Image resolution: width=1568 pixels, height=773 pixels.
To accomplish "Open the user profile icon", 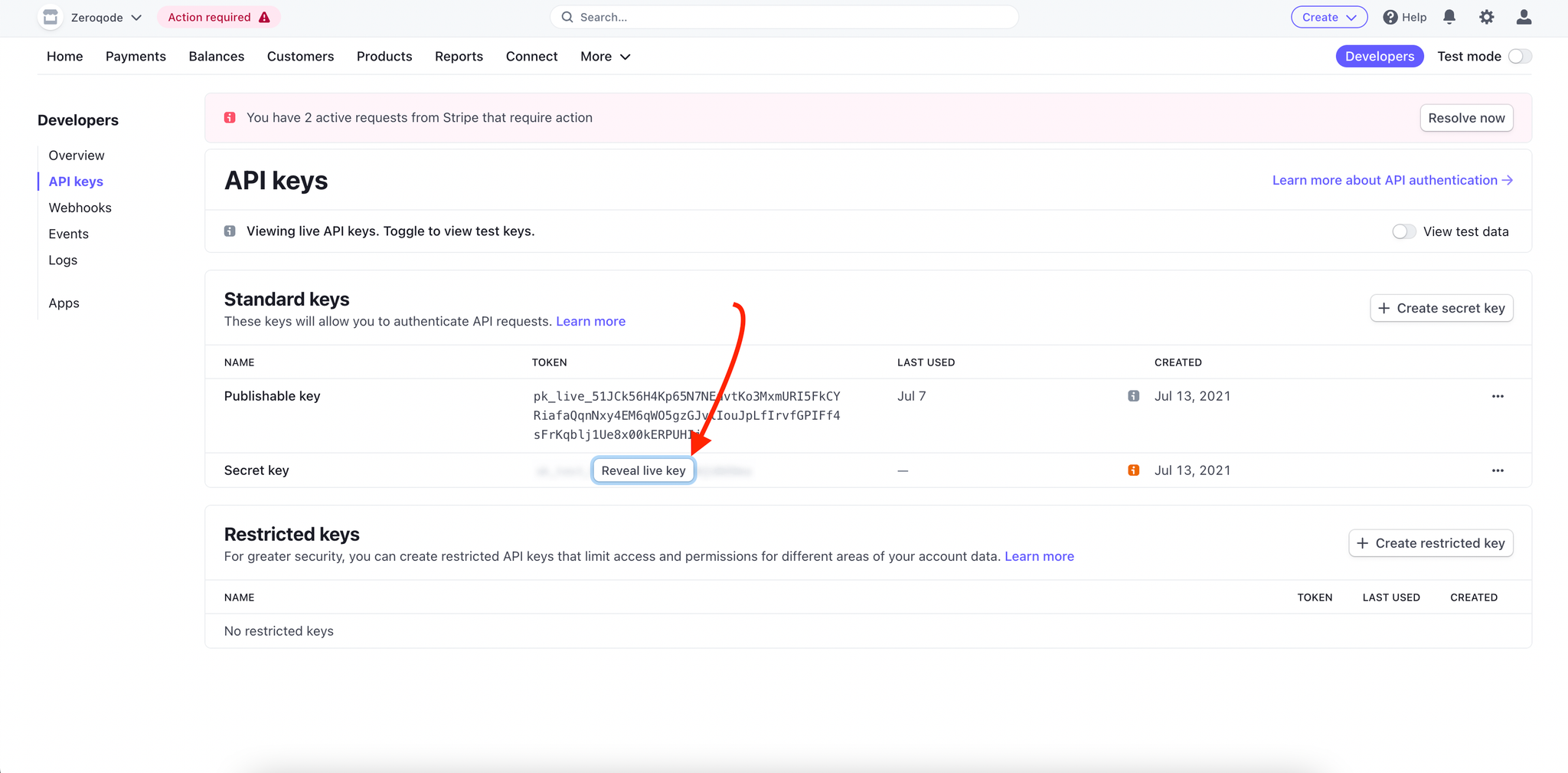I will point(1524,17).
